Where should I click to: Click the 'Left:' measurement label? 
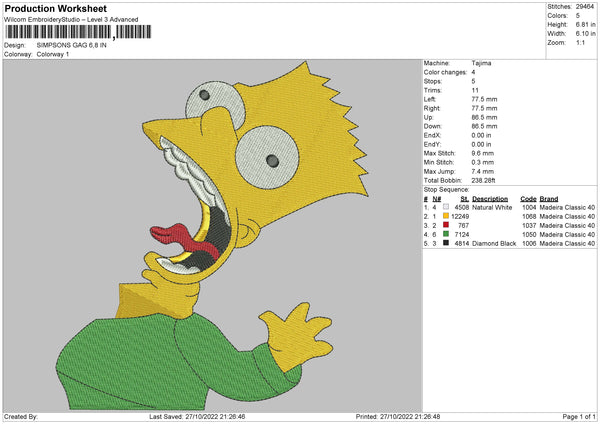click(429, 99)
